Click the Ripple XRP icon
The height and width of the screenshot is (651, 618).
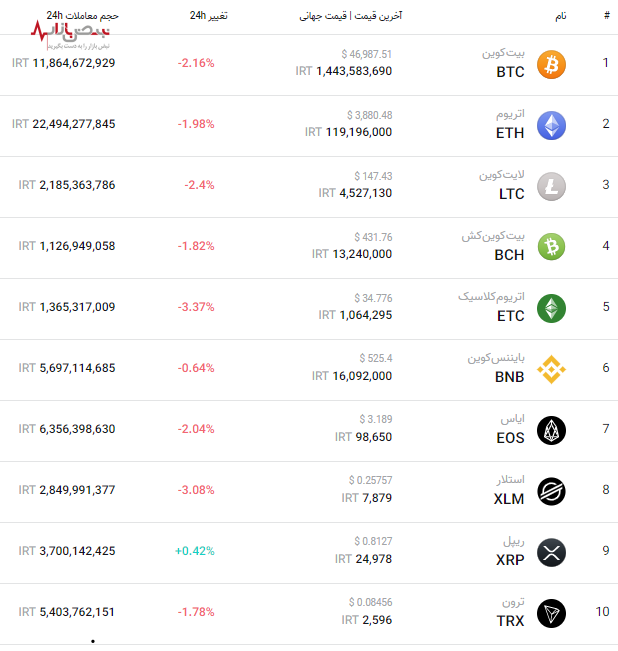click(551, 551)
